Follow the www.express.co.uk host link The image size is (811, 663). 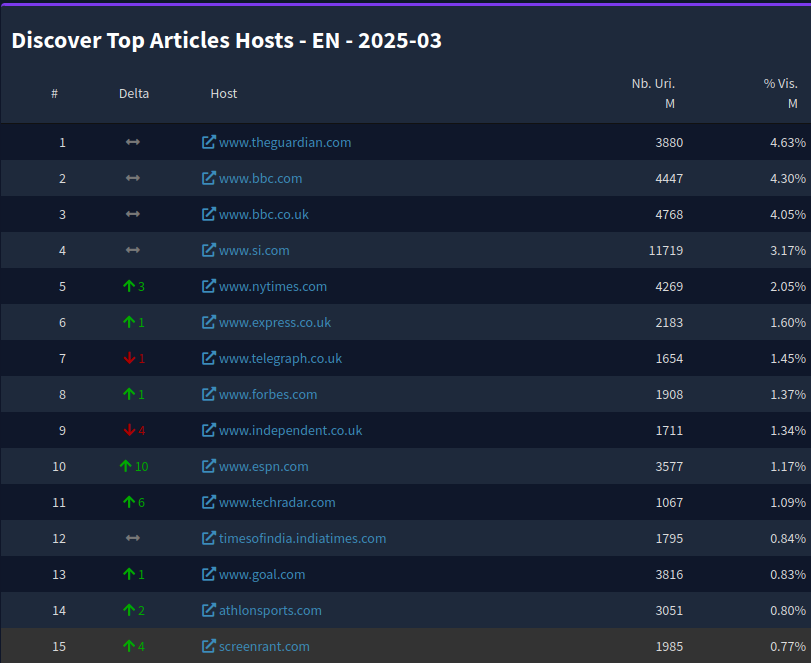pos(275,322)
